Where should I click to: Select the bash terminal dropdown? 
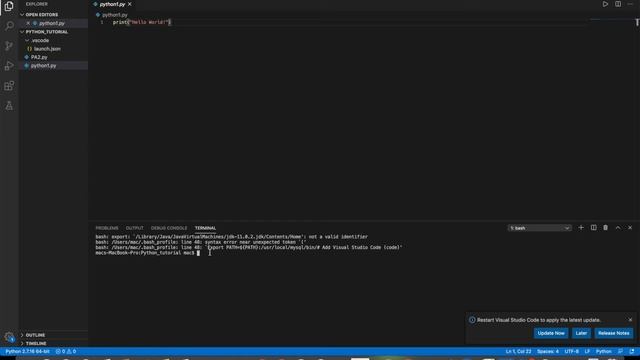539,228
